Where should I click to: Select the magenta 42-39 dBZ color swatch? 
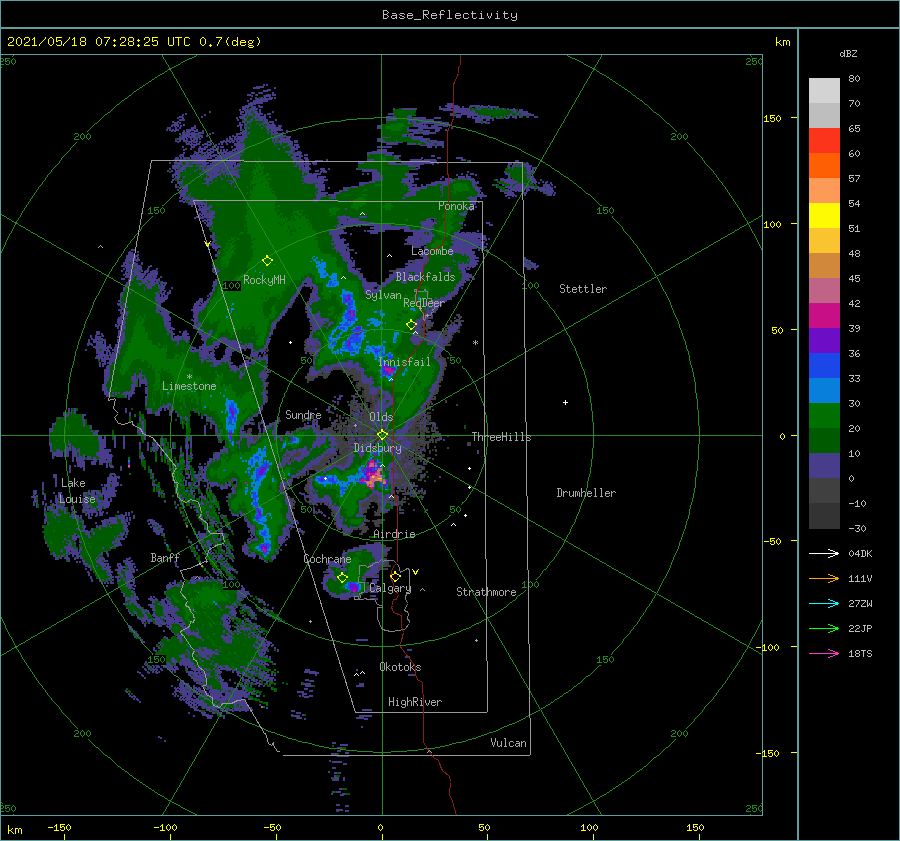(x=824, y=316)
